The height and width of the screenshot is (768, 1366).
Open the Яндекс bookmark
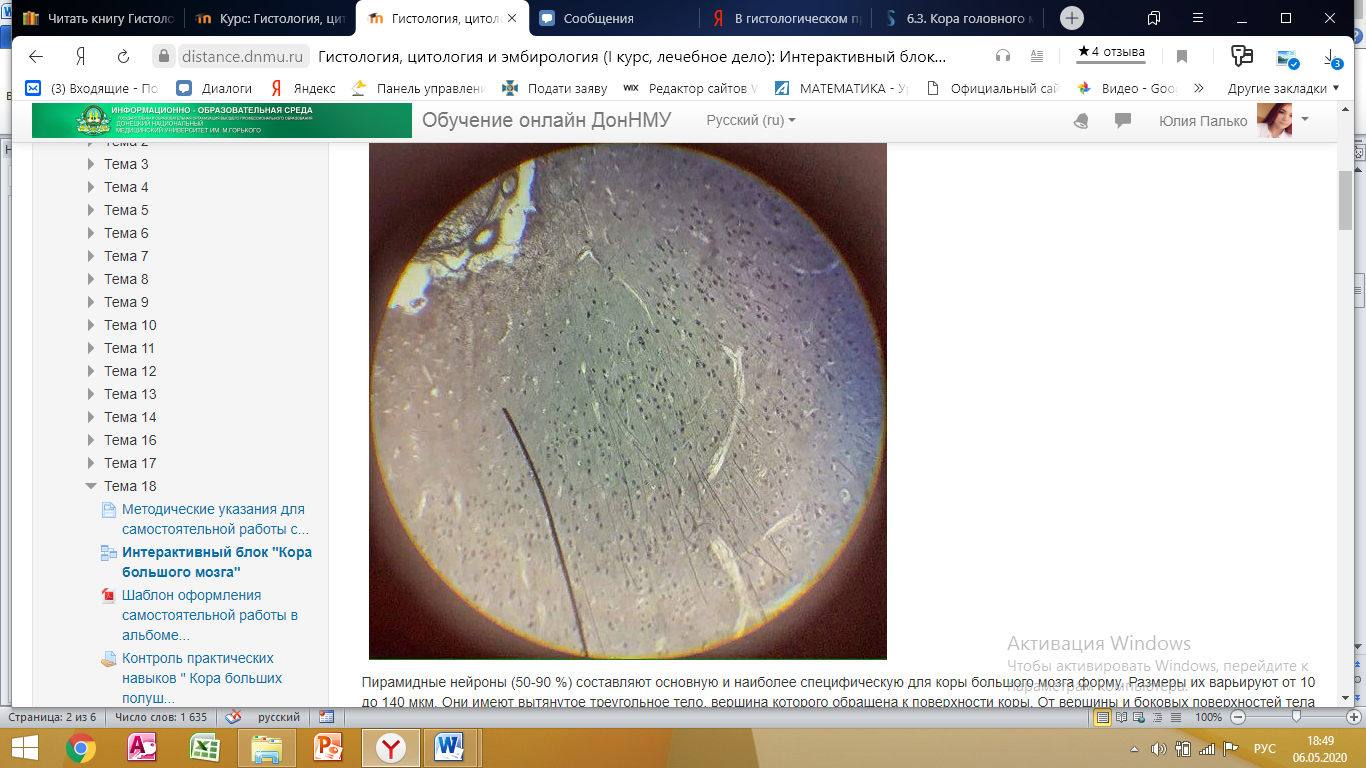click(x=302, y=88)
